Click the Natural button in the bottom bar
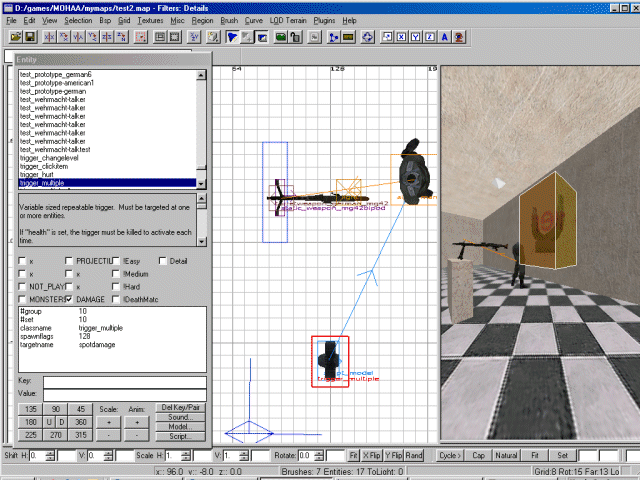The width and height of the screenshot is (640, 480). 507,456
